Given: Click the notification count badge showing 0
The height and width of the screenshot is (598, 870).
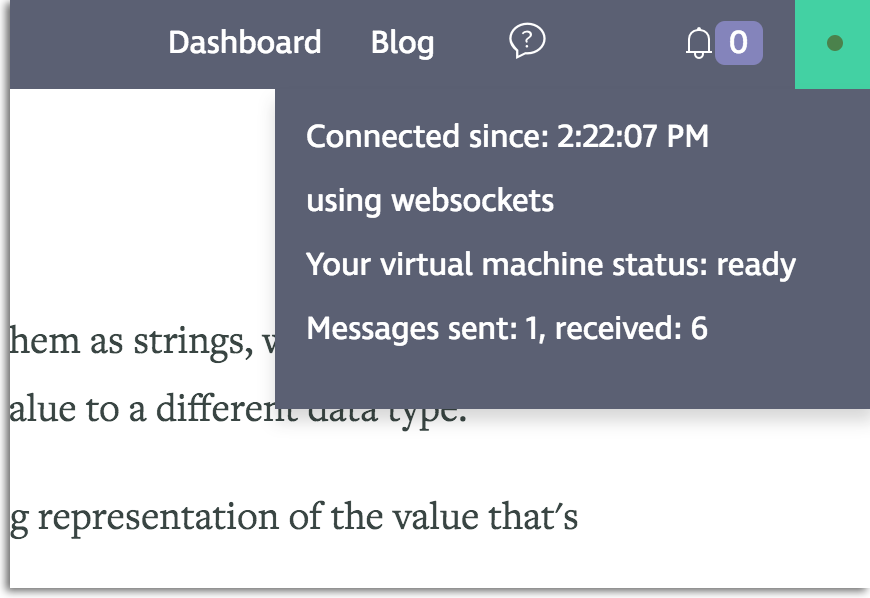Looking at the screenshot, I should click(738, 43).
